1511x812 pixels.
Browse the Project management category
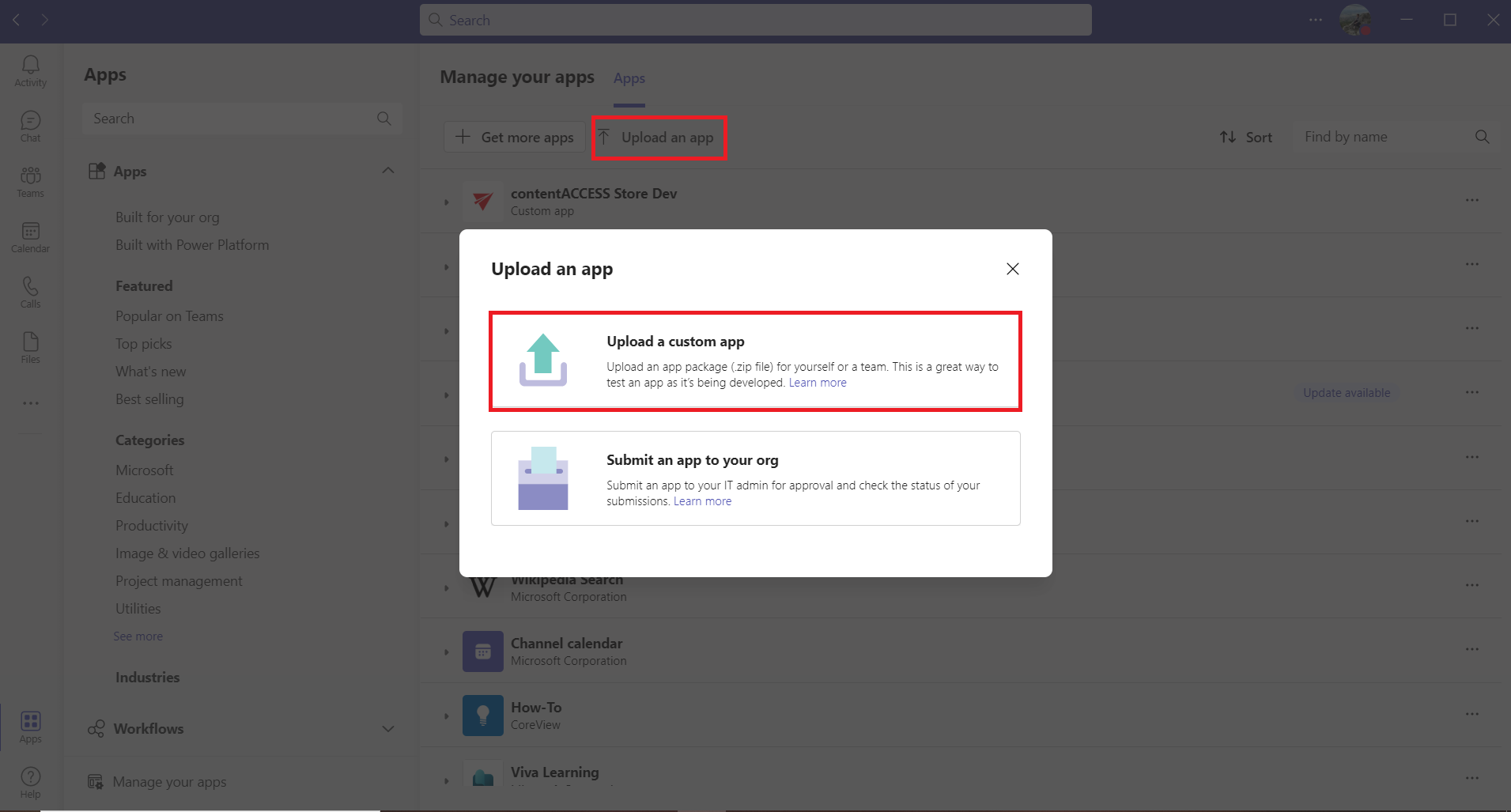coord(179,581)
